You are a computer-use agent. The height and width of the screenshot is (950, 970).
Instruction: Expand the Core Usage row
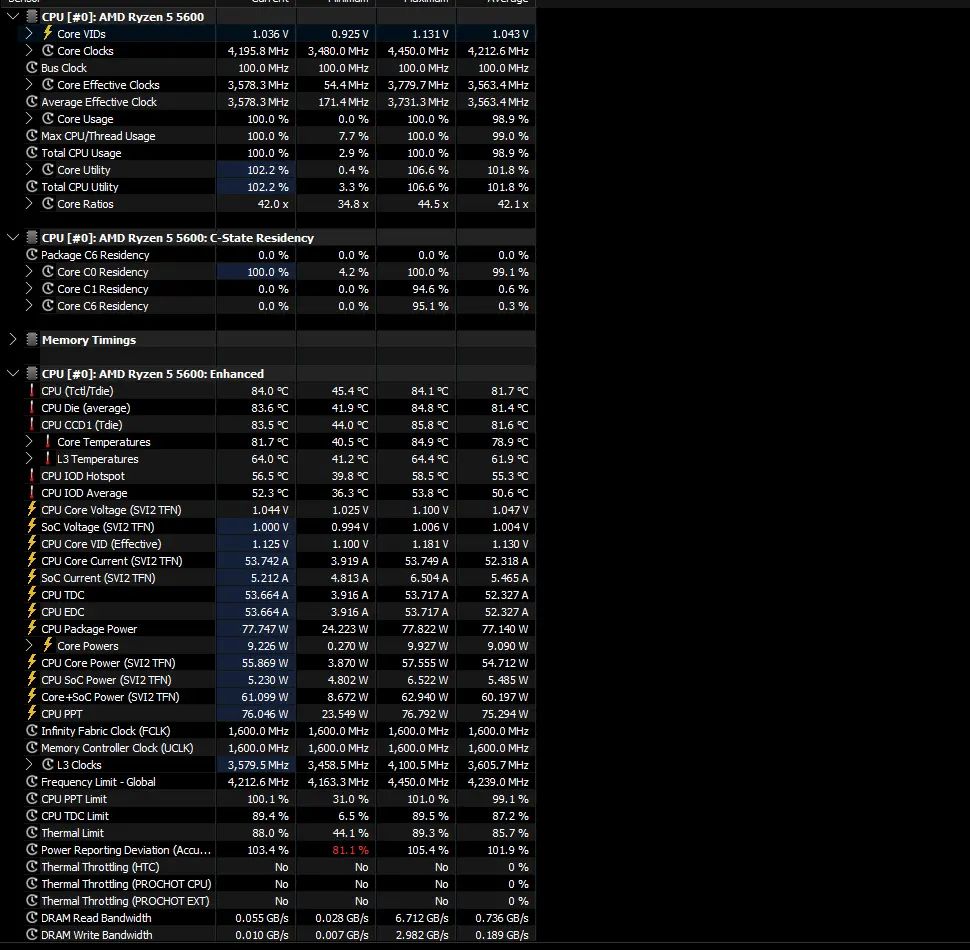click(x=28, y=119)
